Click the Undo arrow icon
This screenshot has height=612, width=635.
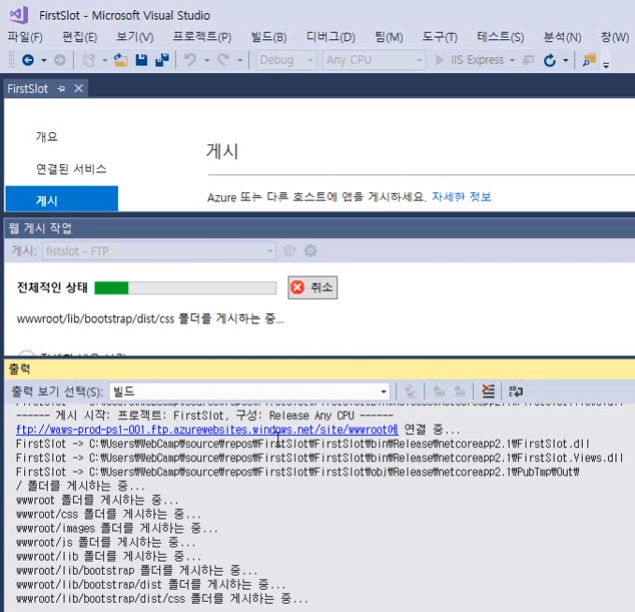click(x=190, y=60)
